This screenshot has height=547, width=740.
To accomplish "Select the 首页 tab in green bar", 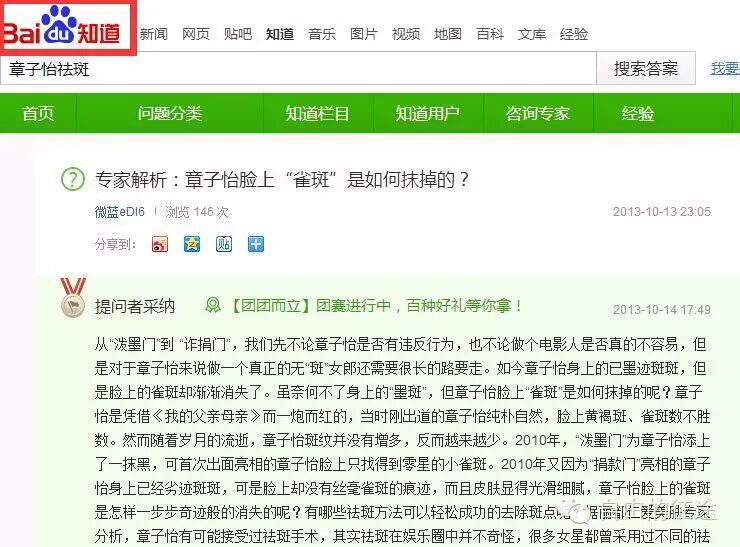I will [38, 113].
